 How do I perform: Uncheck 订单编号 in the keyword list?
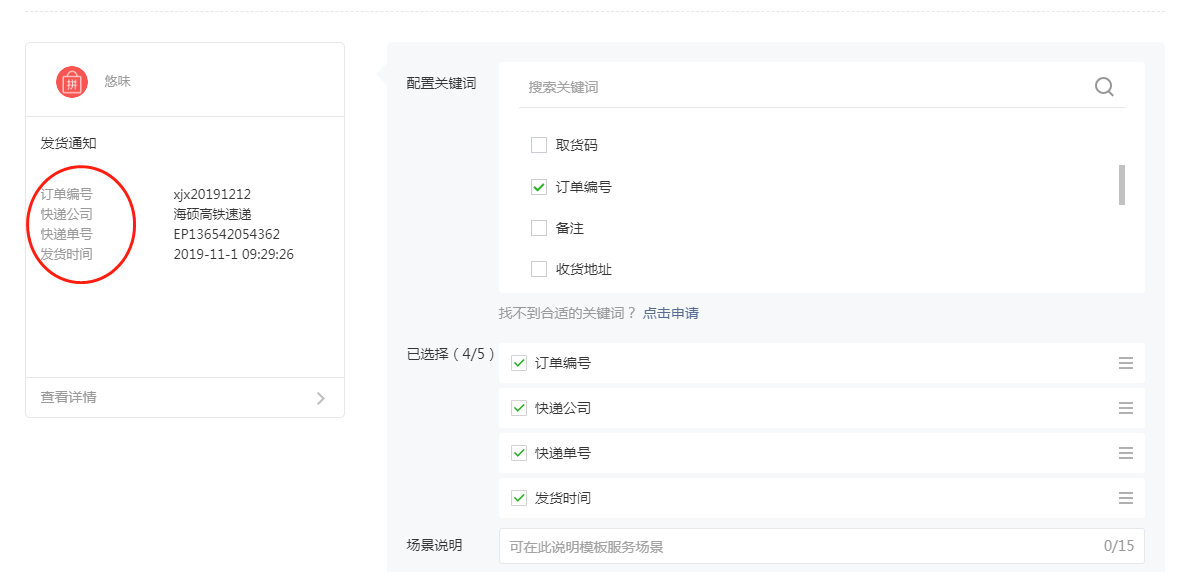[539, 187]
